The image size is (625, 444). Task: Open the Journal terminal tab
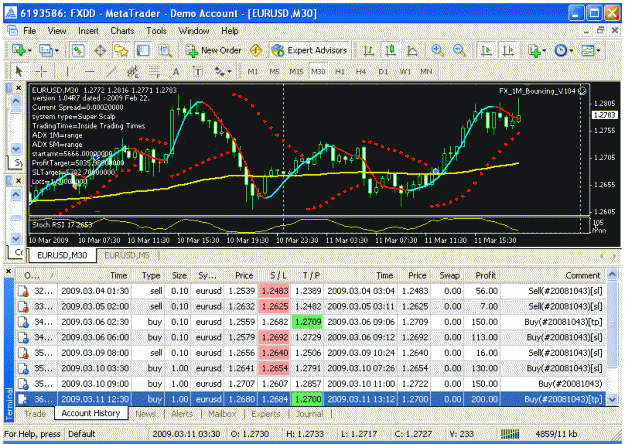coord(309,414)
